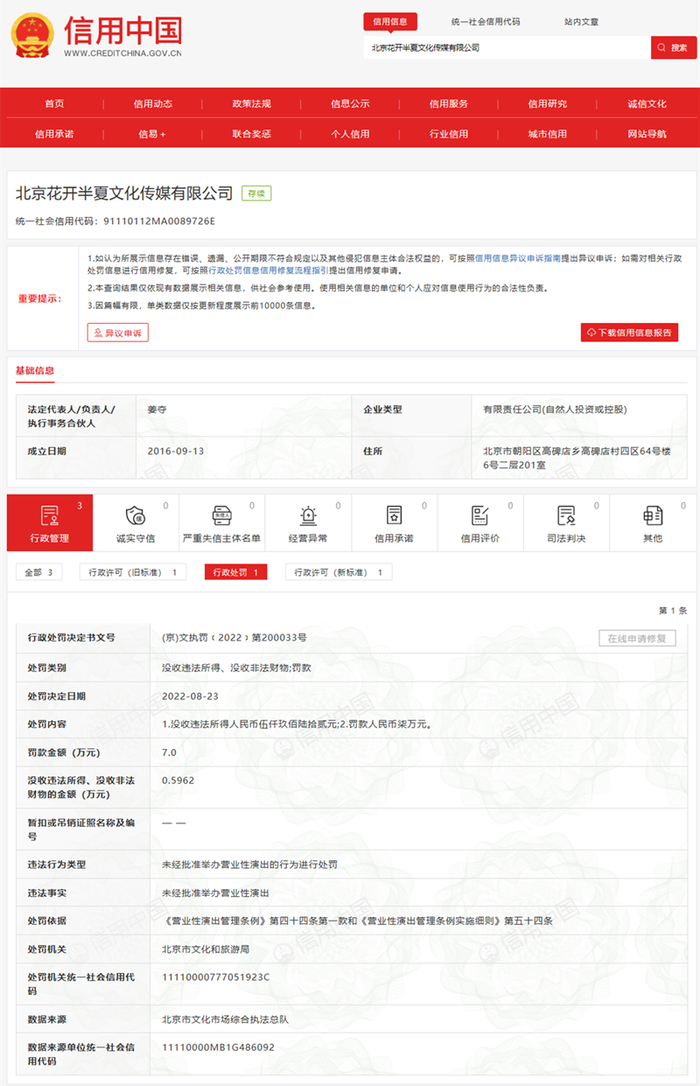The width and height of the screenshot is (700, 1086).
Task: Click the authority code 11110000777051923C
Action: click(x=215, y=977)
